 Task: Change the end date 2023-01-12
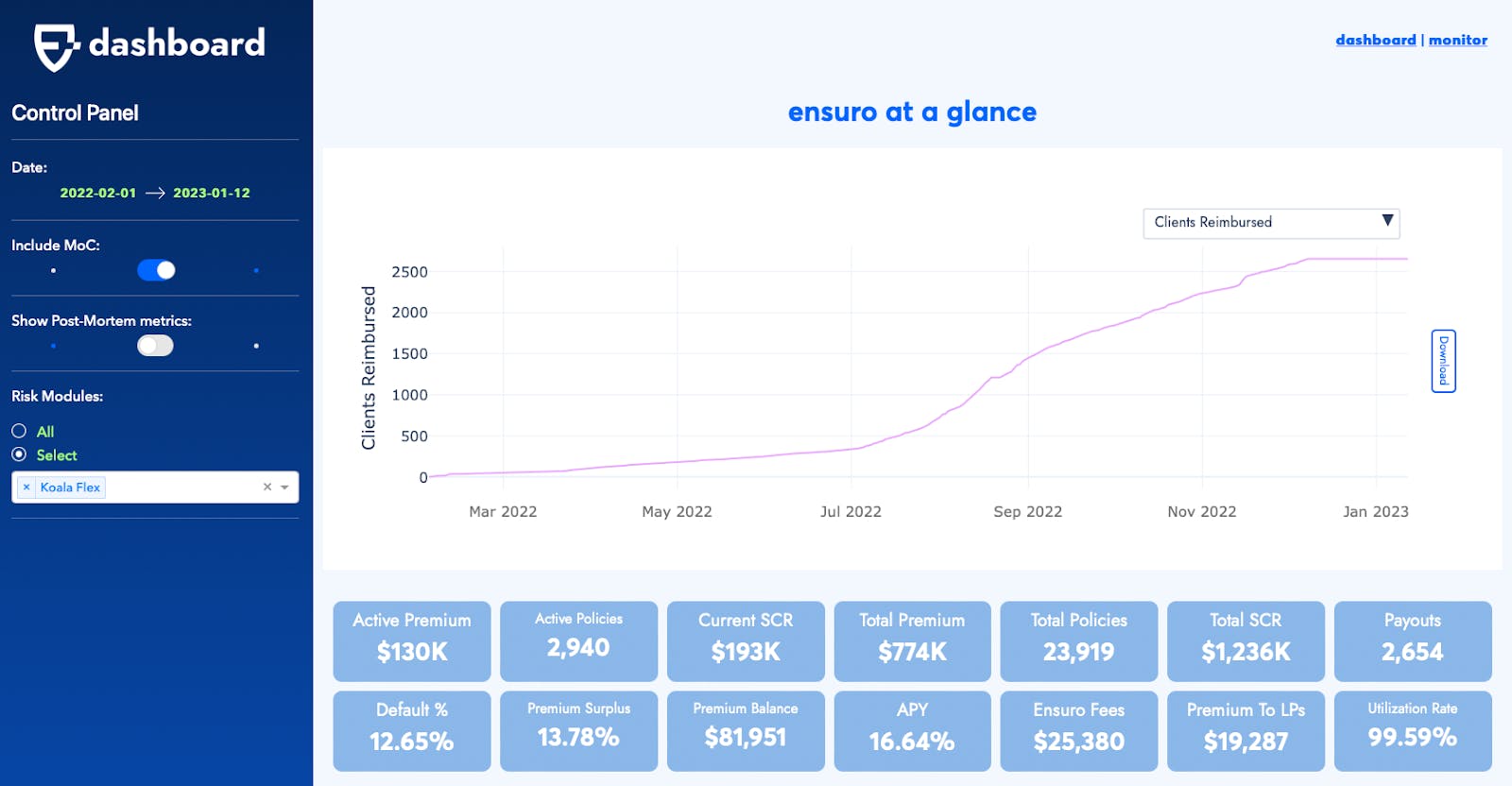[x=212, y=193]
